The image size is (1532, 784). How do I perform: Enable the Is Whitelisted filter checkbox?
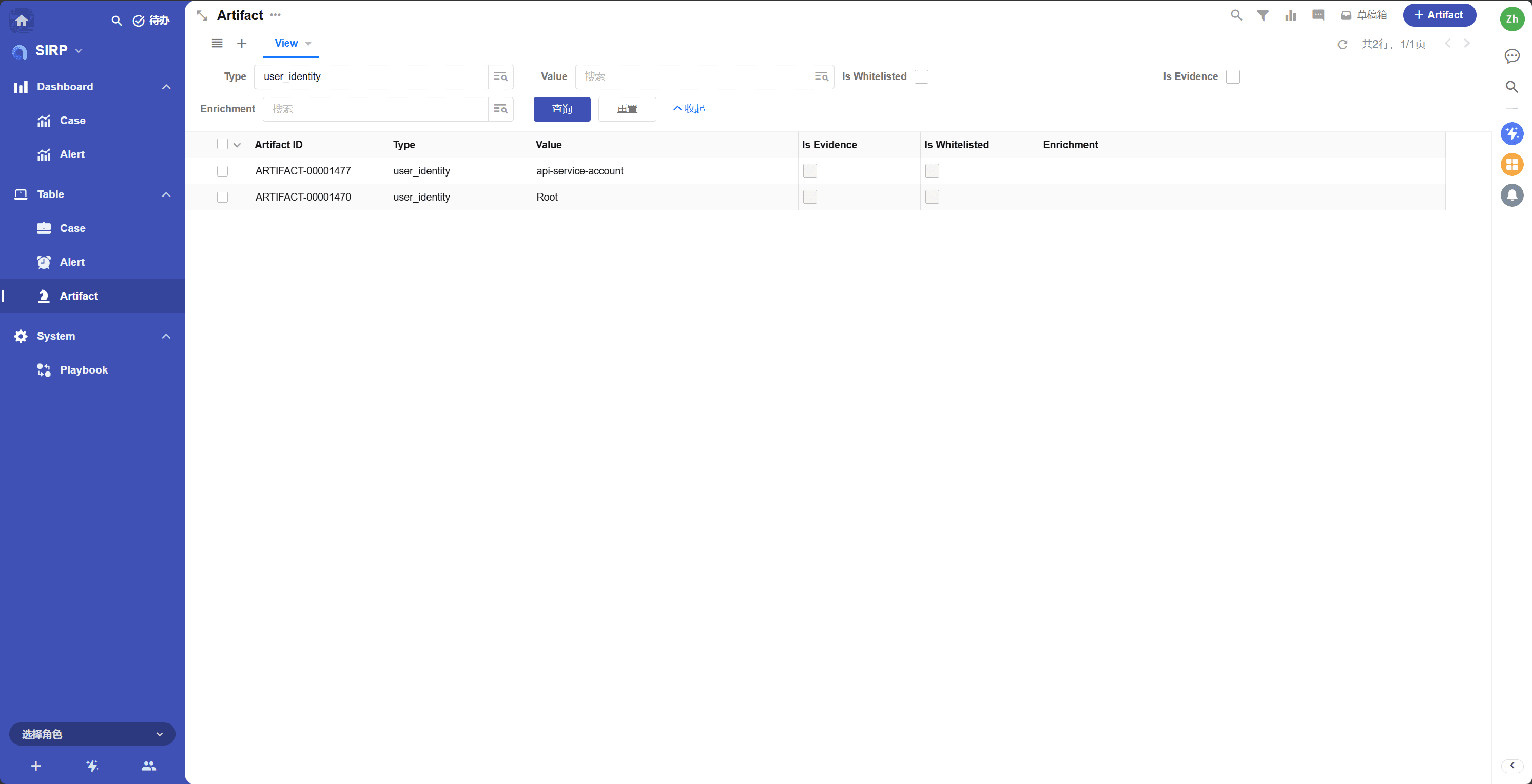[921, 76]
